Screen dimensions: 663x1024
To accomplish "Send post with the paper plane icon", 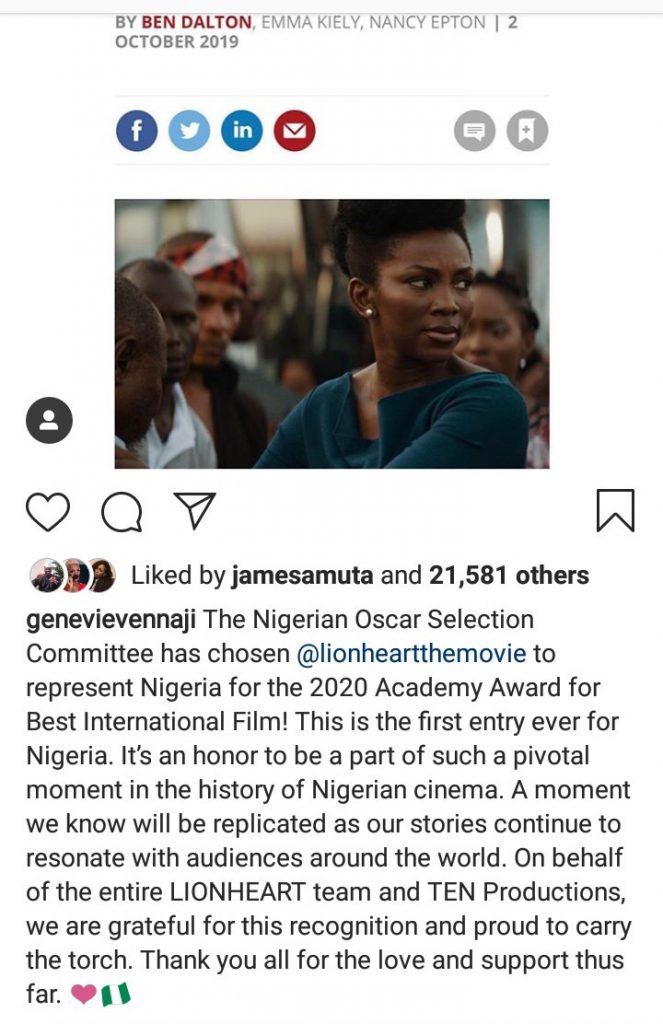I will coord(195,511).
